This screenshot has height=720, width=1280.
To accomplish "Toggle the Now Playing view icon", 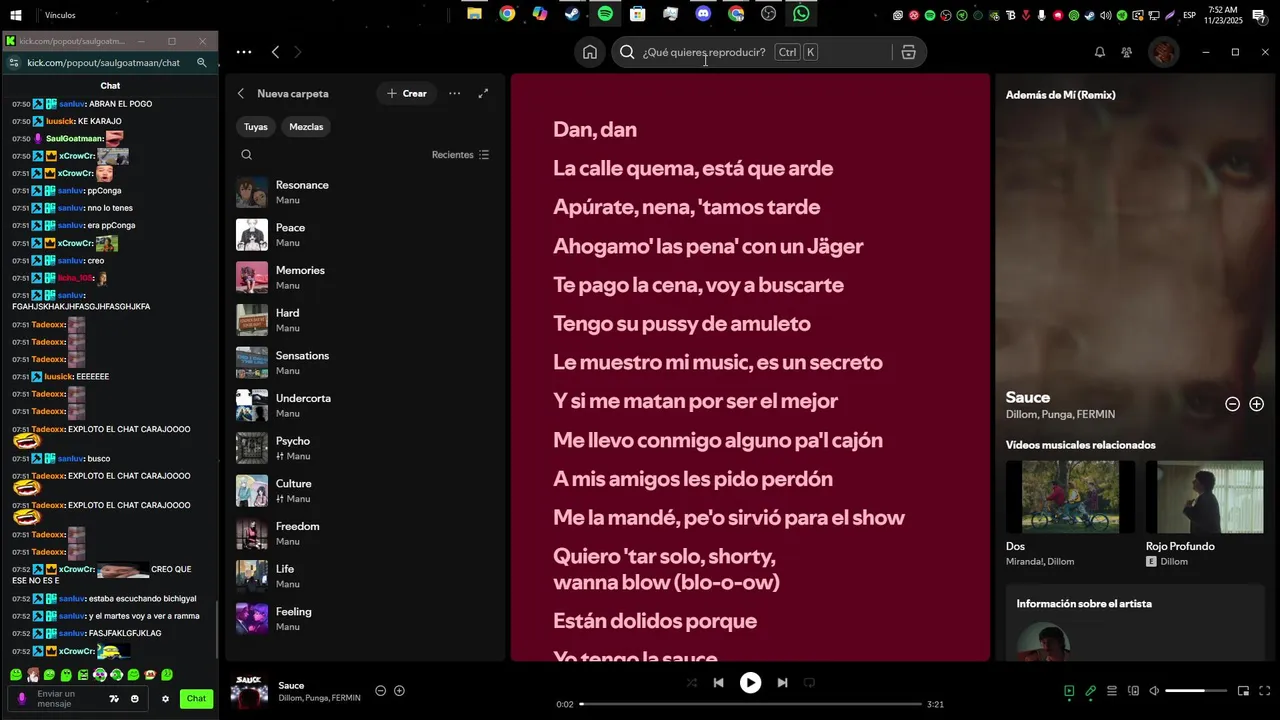I will [1069, 691].
